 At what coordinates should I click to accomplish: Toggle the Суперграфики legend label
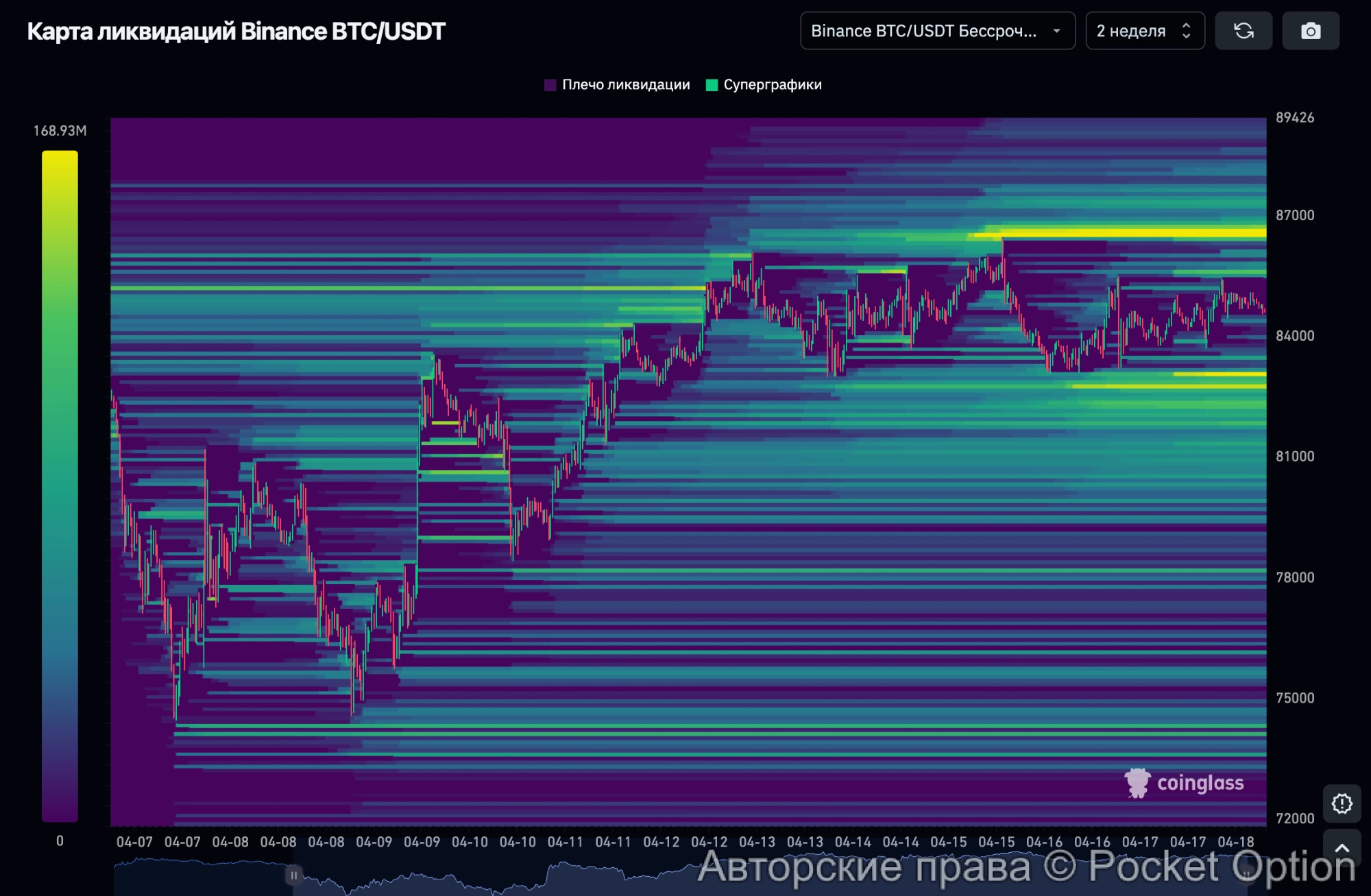(773, 85)
